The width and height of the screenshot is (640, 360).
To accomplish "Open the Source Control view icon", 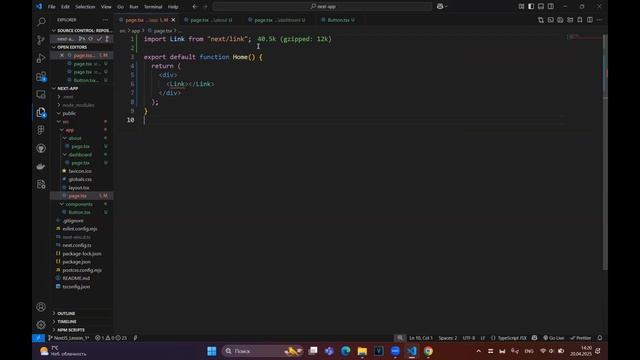I will (x=41, y=40).
